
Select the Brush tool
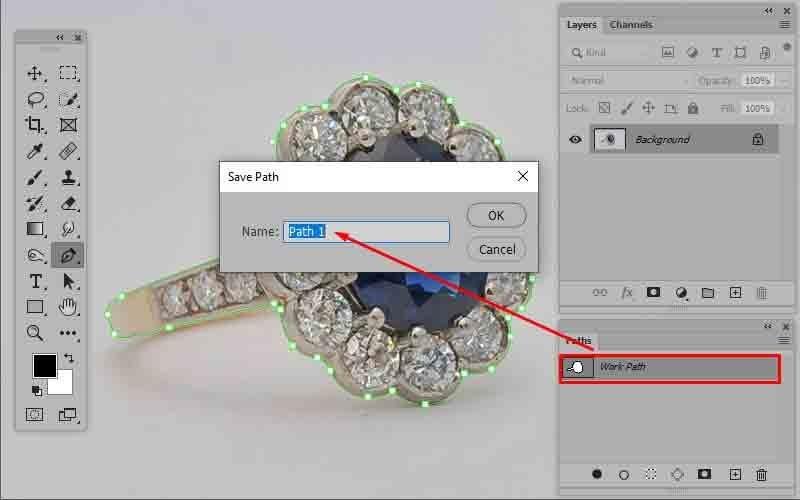click(x=35, y=178)
